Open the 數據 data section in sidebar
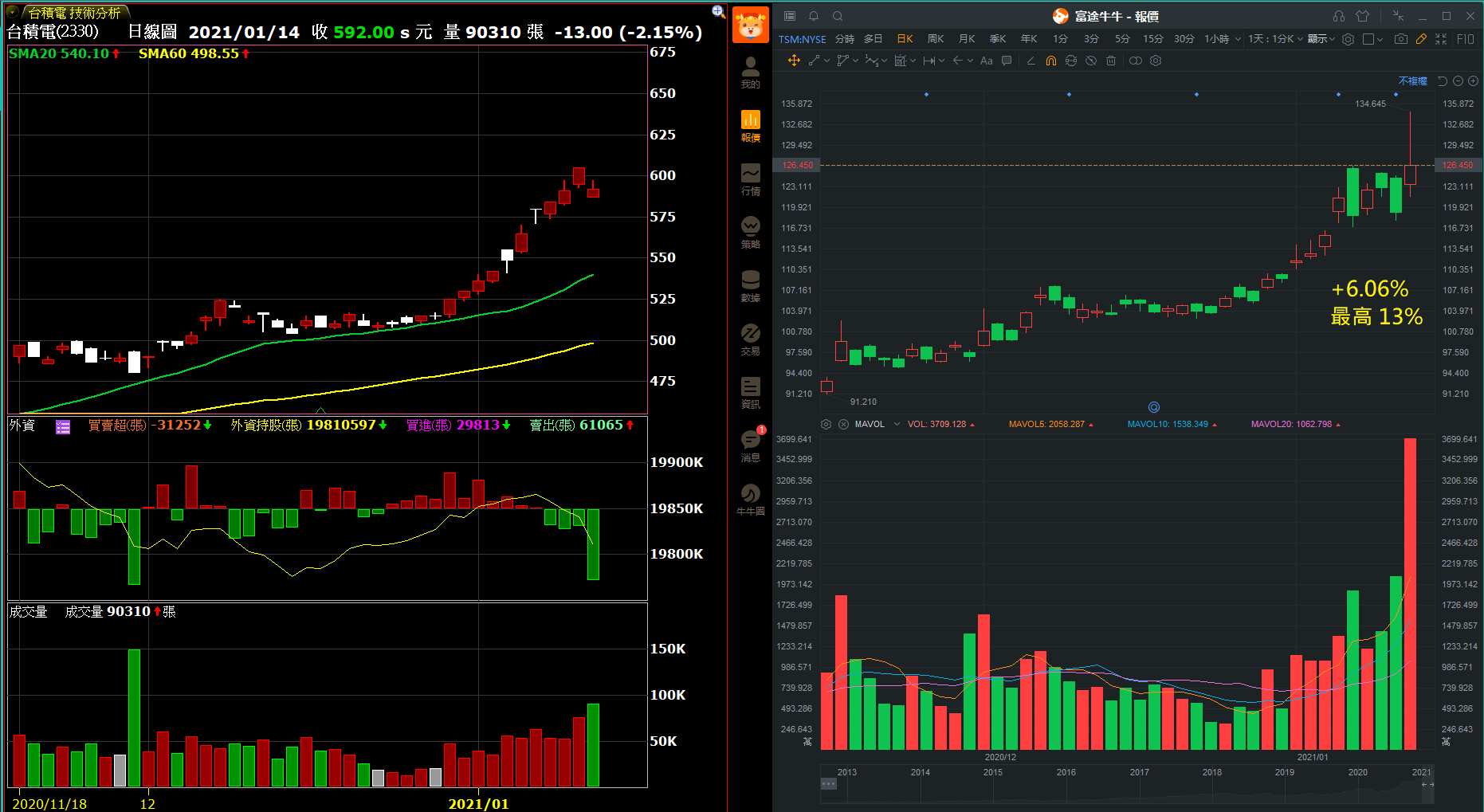Image resolution: width=1484 pixels, height=812 pixels. pyautogui.click(x=750, y=286)
